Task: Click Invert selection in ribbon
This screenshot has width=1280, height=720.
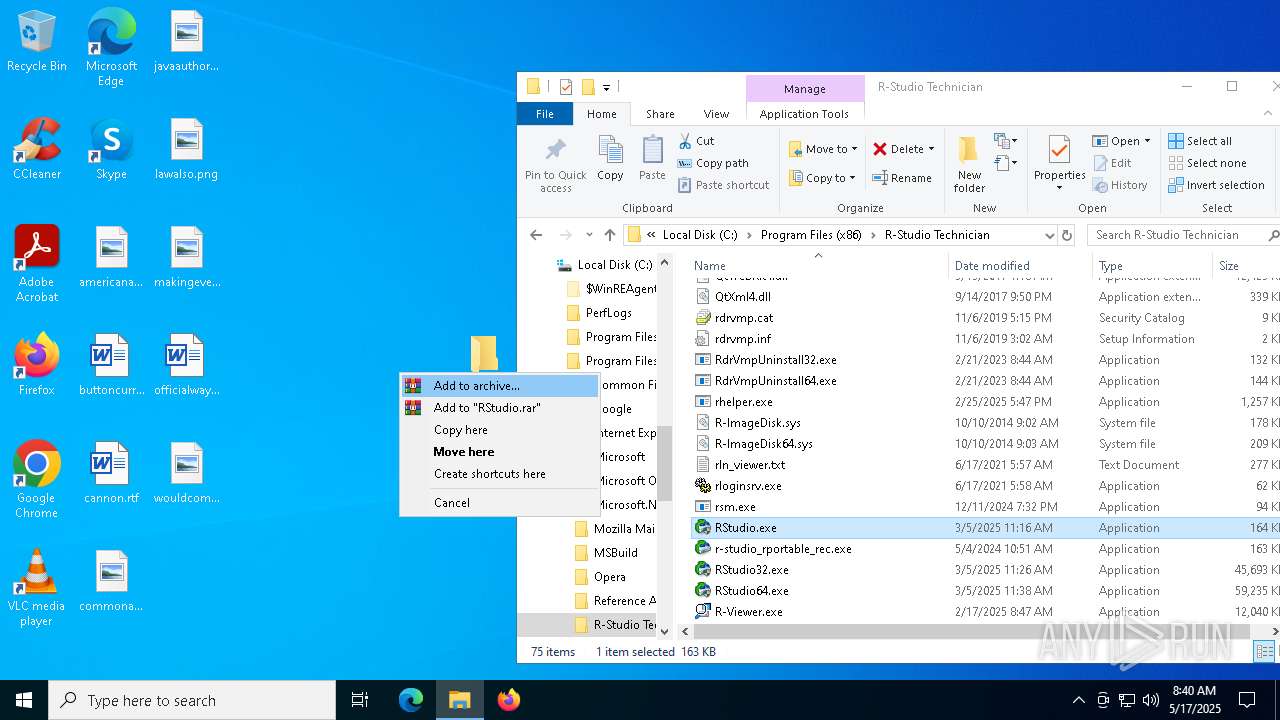Action: point(1216,185)
